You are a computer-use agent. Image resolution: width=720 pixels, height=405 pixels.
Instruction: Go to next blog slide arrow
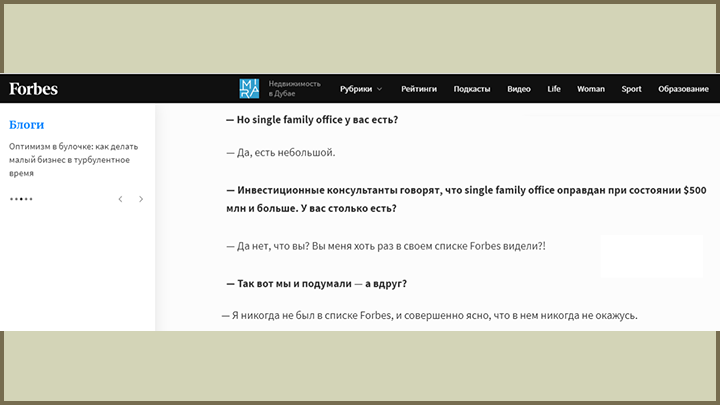click(141, 199)
